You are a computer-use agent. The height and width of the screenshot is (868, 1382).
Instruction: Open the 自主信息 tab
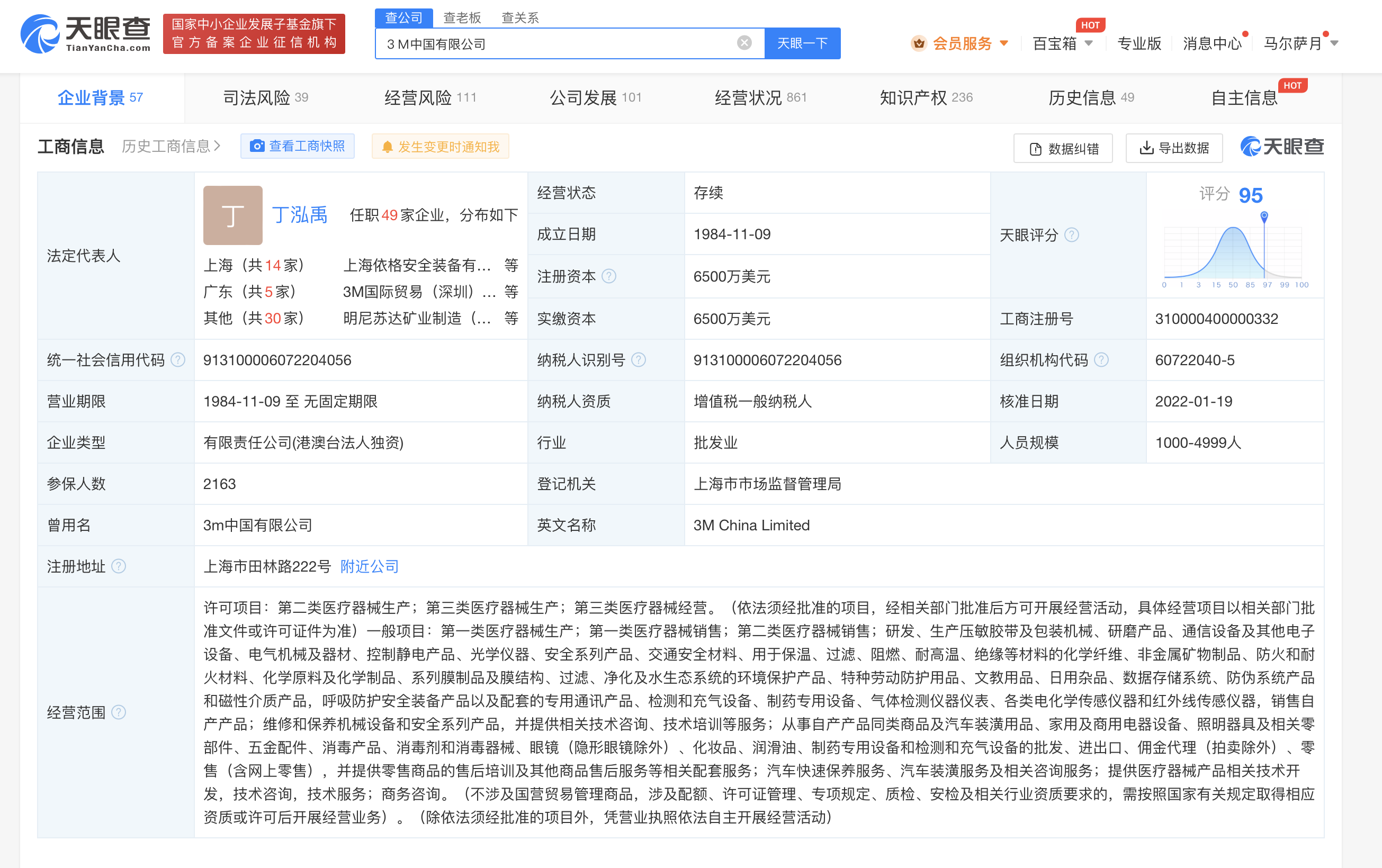[1244, 97]
